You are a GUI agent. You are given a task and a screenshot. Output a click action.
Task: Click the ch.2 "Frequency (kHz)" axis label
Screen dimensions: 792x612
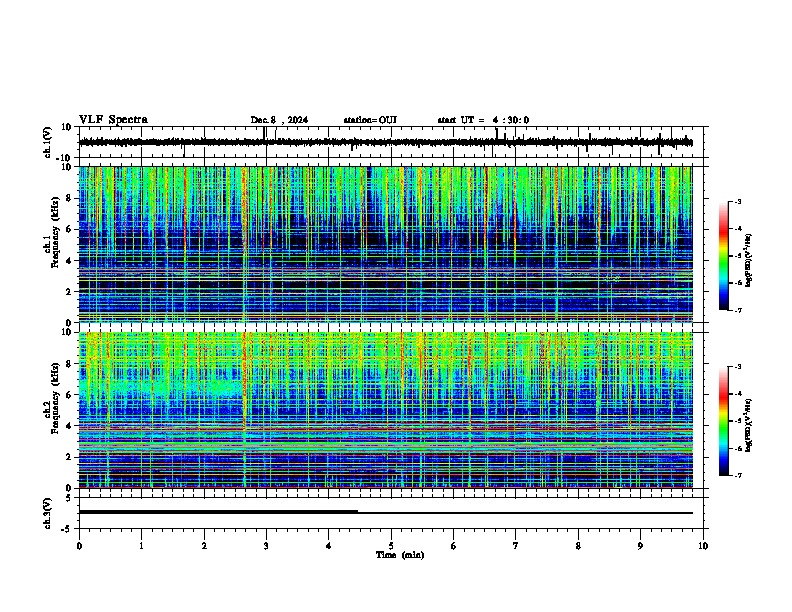[55, 398]
